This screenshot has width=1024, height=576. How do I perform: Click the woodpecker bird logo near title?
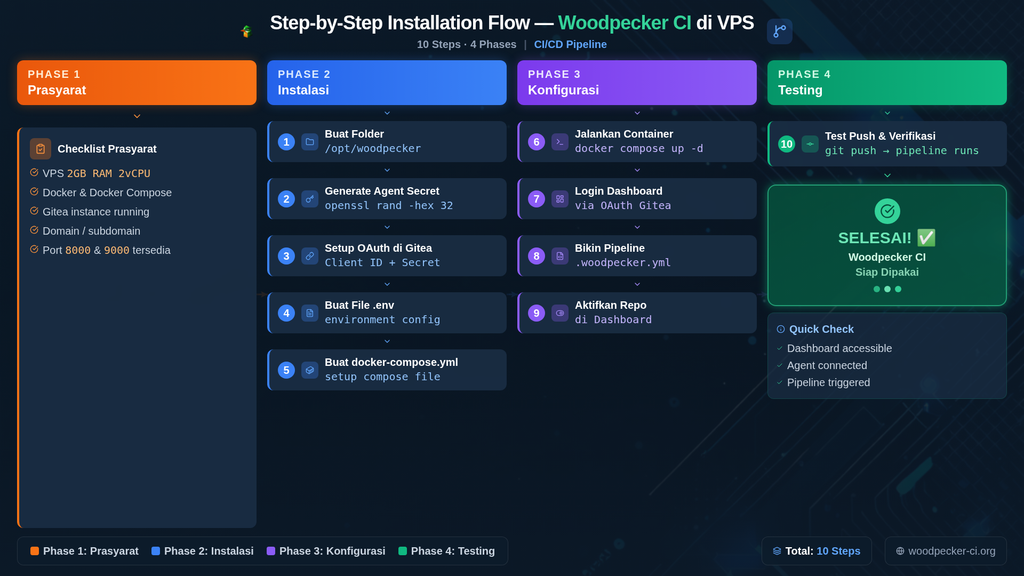coord(246,31)
